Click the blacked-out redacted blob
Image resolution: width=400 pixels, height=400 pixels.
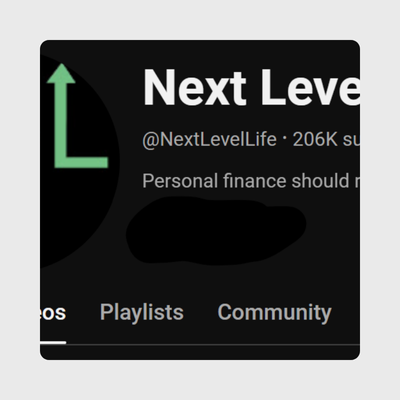(216, 231)
